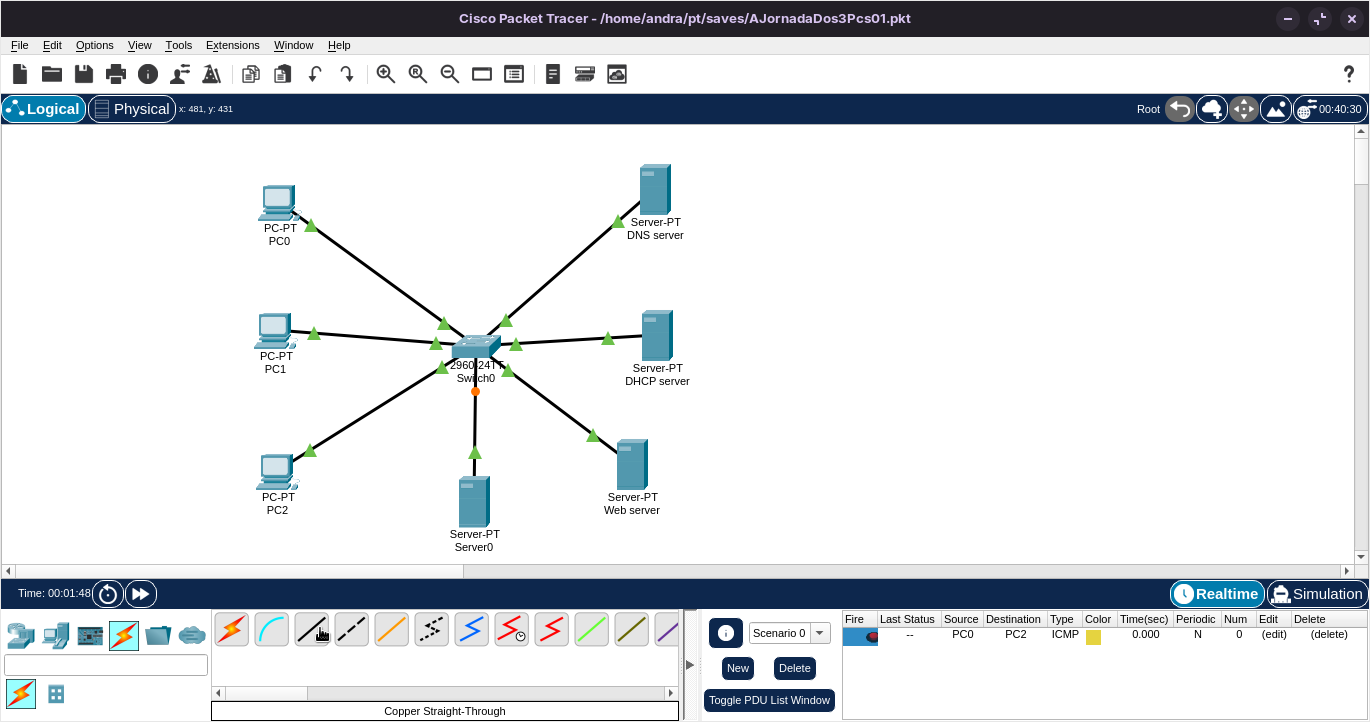Select the Connections lightning category
Image resolution: width=1370 pixels, height=722 pixels.
[124, 635]
